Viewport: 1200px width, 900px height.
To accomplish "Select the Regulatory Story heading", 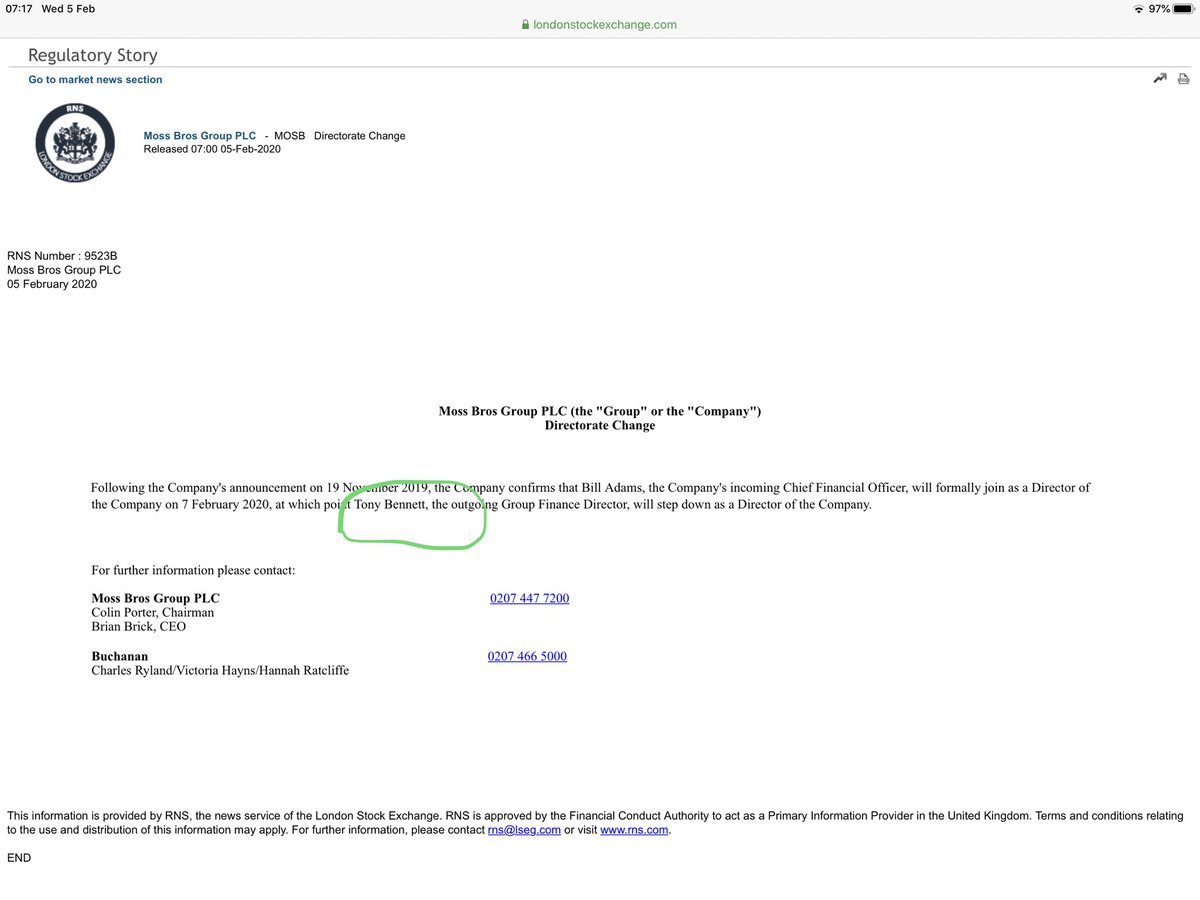I will [92, 55].
